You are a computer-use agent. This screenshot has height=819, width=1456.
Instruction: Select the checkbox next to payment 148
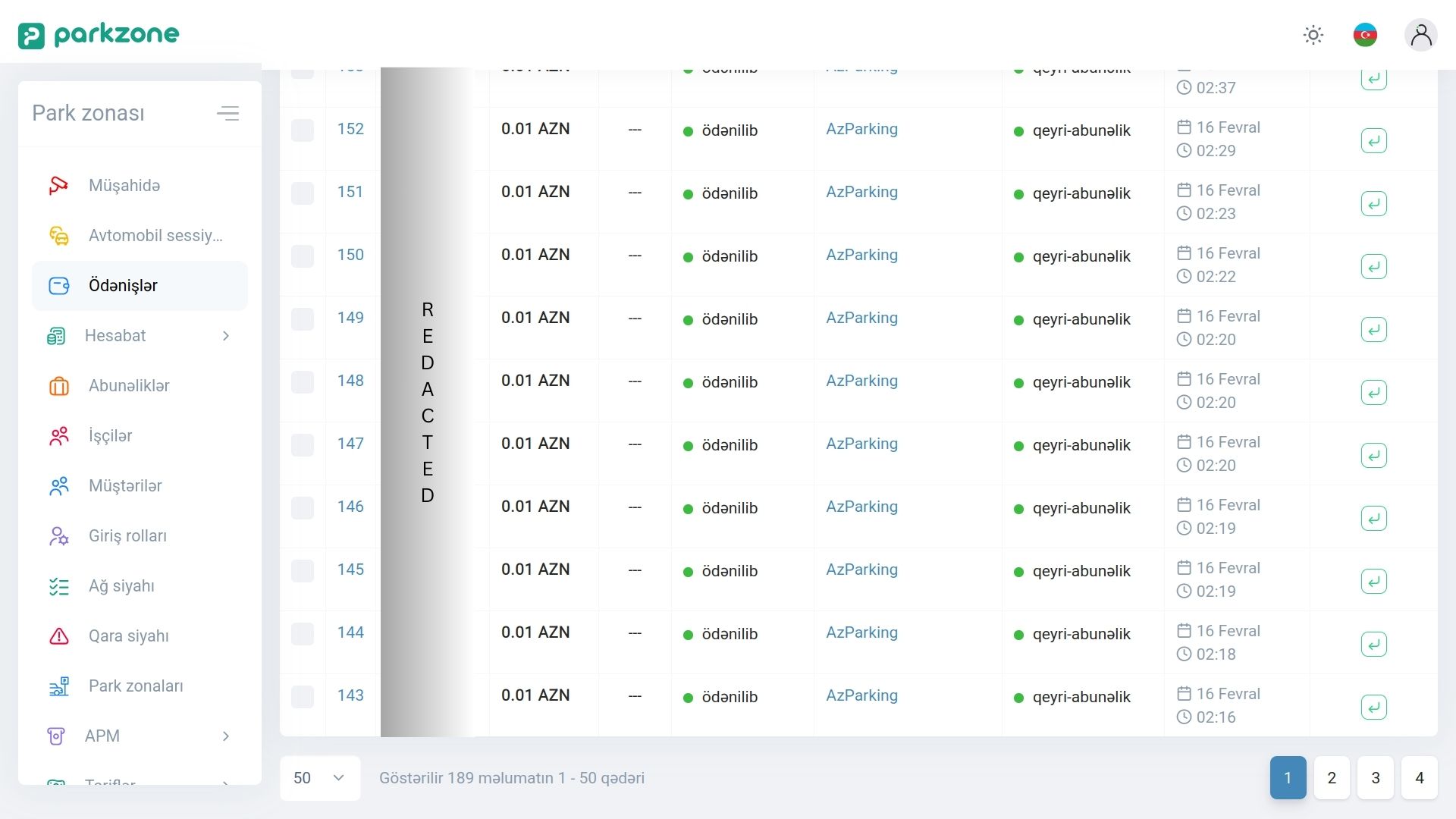tap(303, 381)
